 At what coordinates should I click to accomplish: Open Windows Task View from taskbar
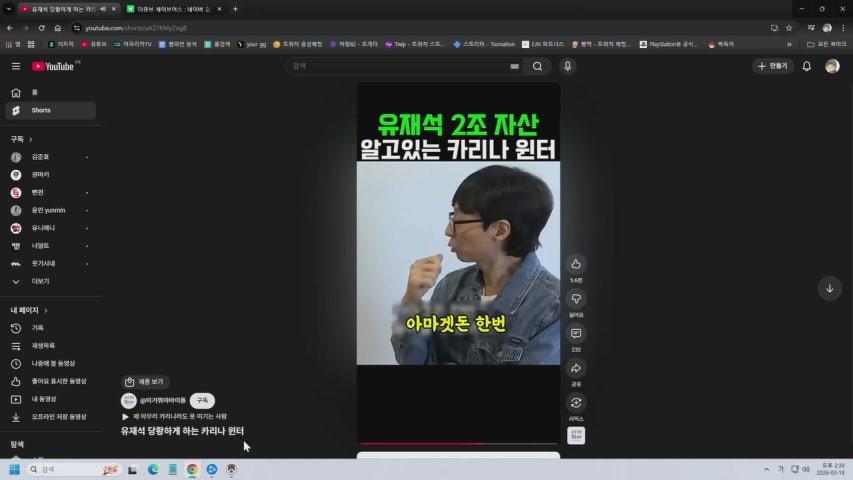tap(133, 469)
